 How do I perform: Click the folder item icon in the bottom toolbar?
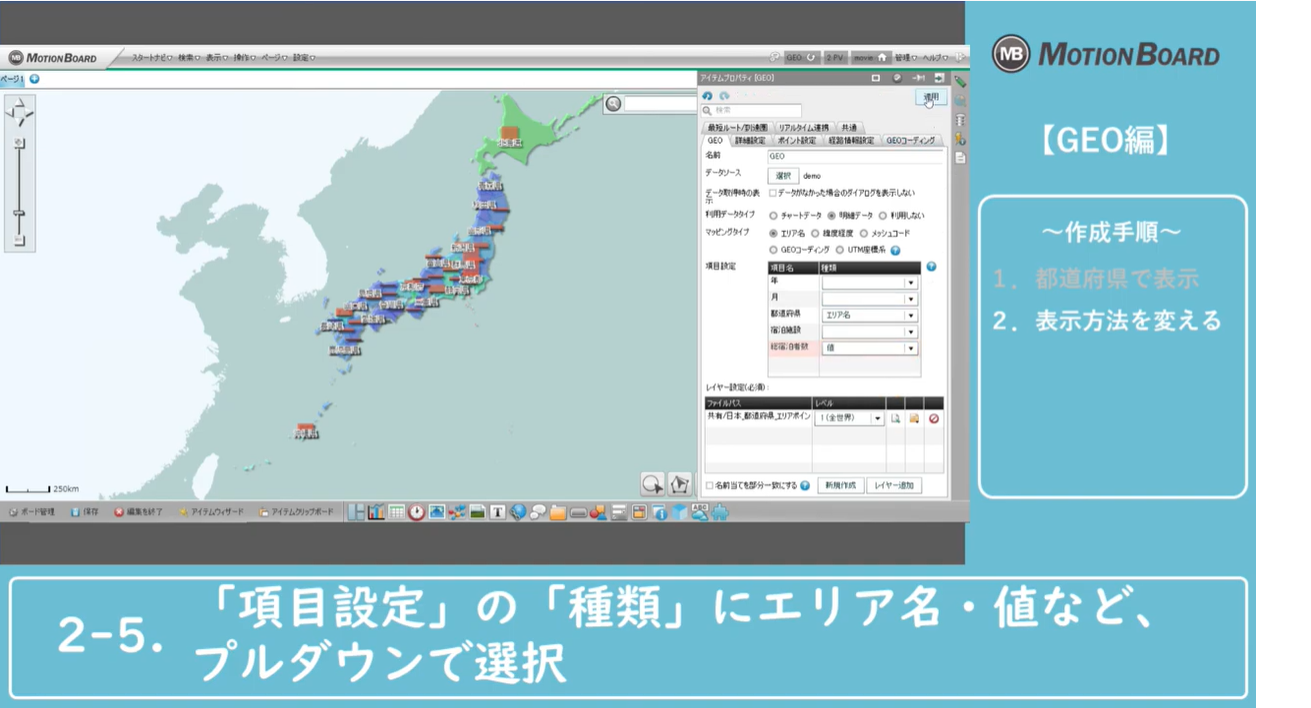558,512
